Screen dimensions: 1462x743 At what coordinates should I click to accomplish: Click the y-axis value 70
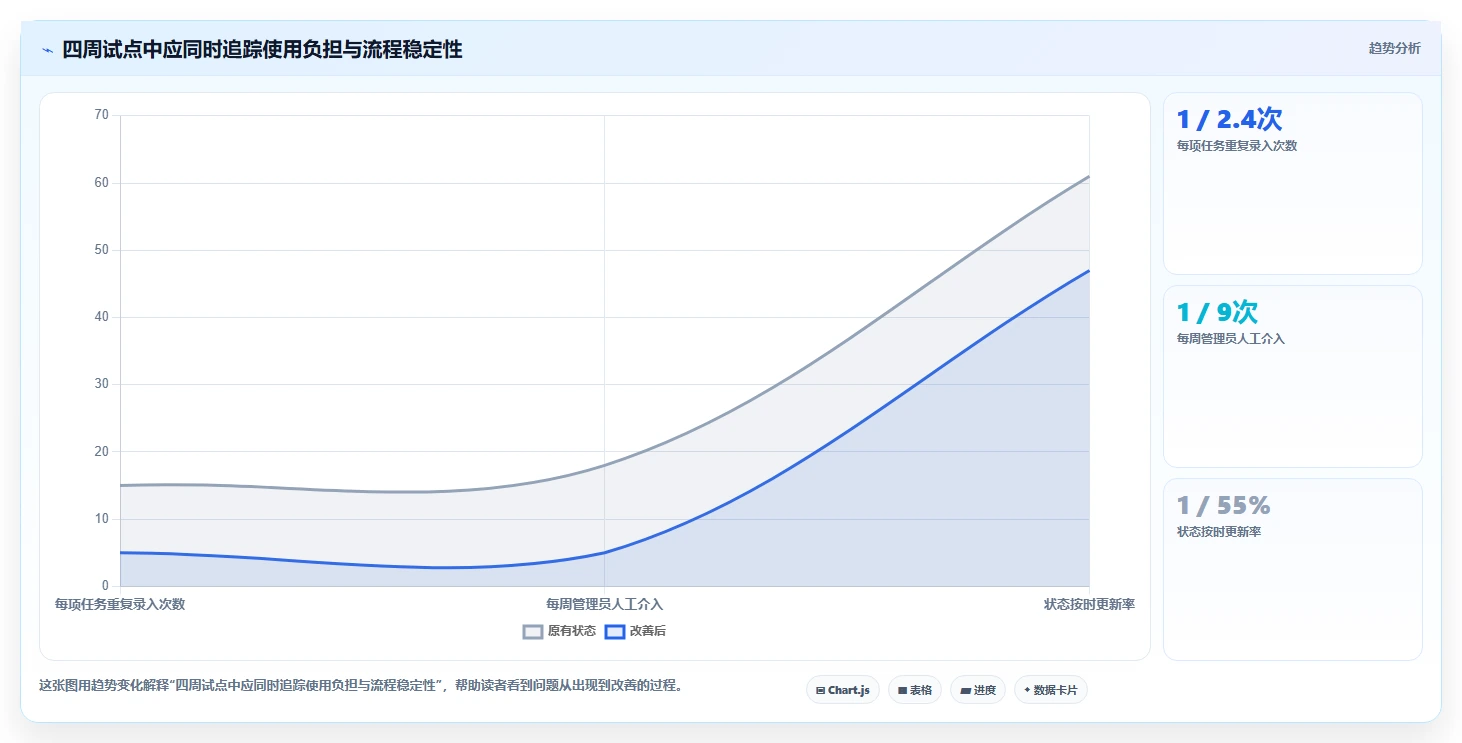(x=101, y=115)
